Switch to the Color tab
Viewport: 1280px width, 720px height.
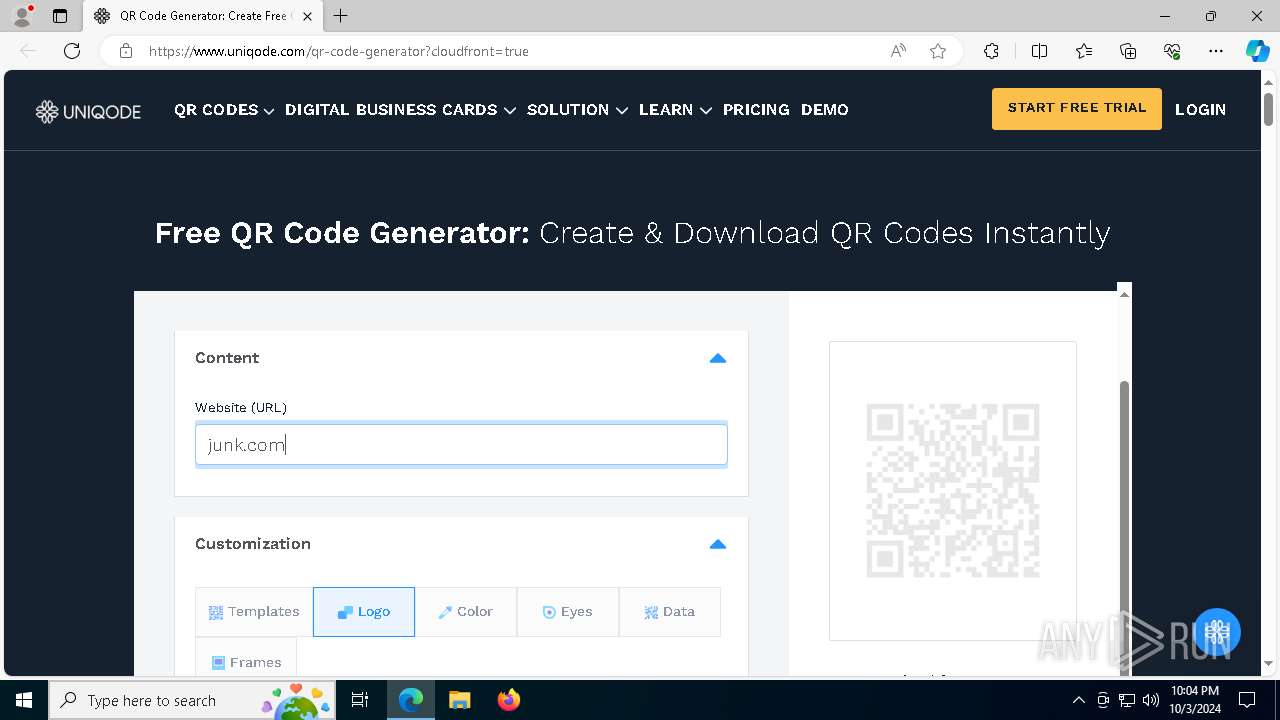466,612
